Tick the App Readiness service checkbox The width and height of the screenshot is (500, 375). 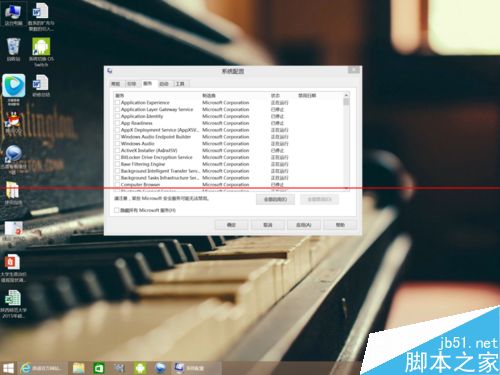tap(117, 123)
